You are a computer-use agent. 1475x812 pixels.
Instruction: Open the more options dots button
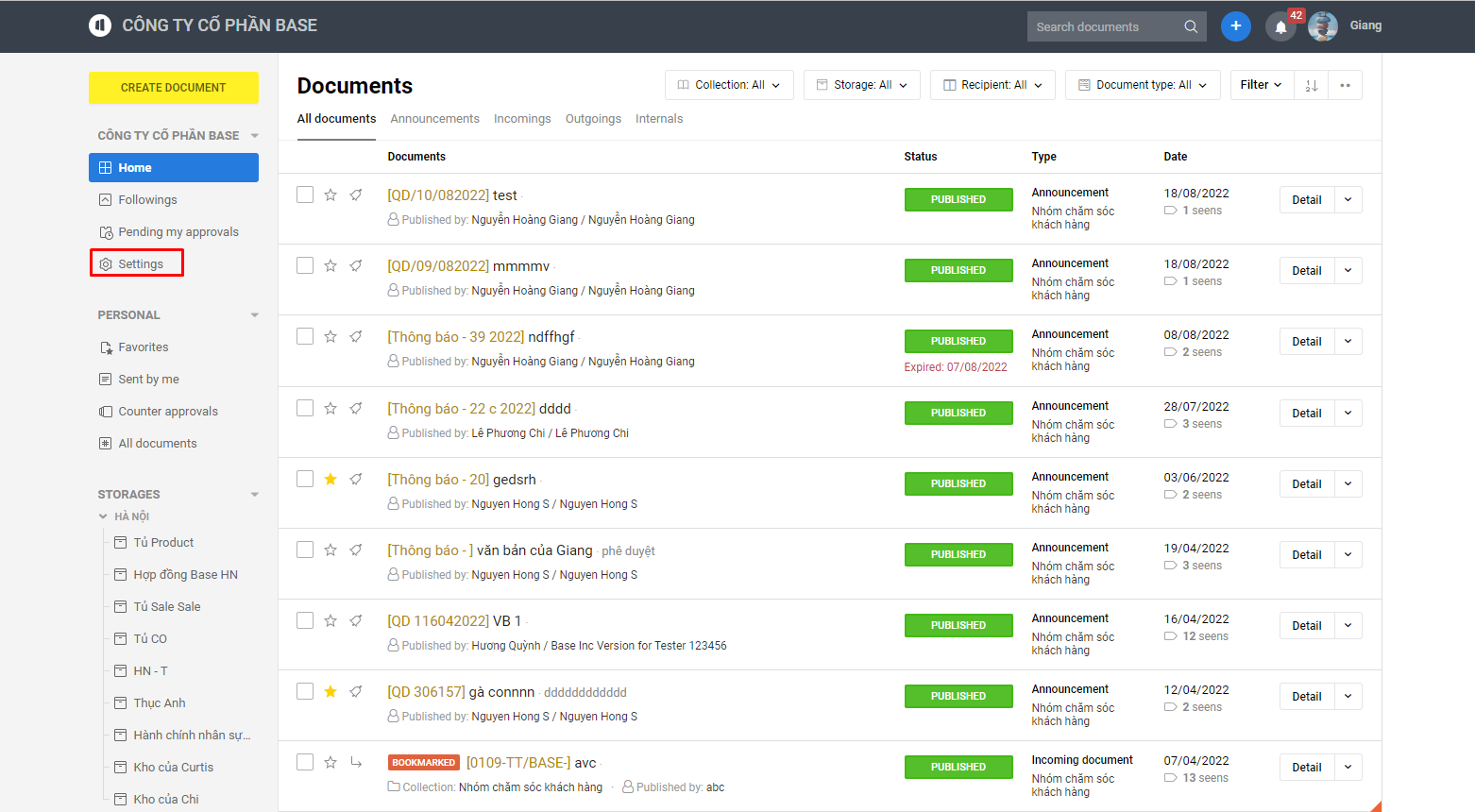pyautogui.click(x=1345, y=85)
